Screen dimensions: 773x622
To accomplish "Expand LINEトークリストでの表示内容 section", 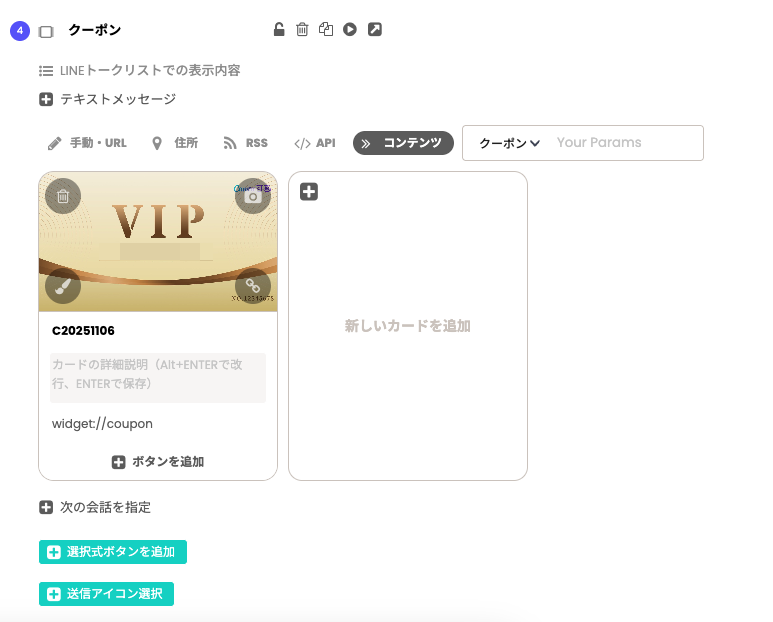I will click(x=140, y=71).
